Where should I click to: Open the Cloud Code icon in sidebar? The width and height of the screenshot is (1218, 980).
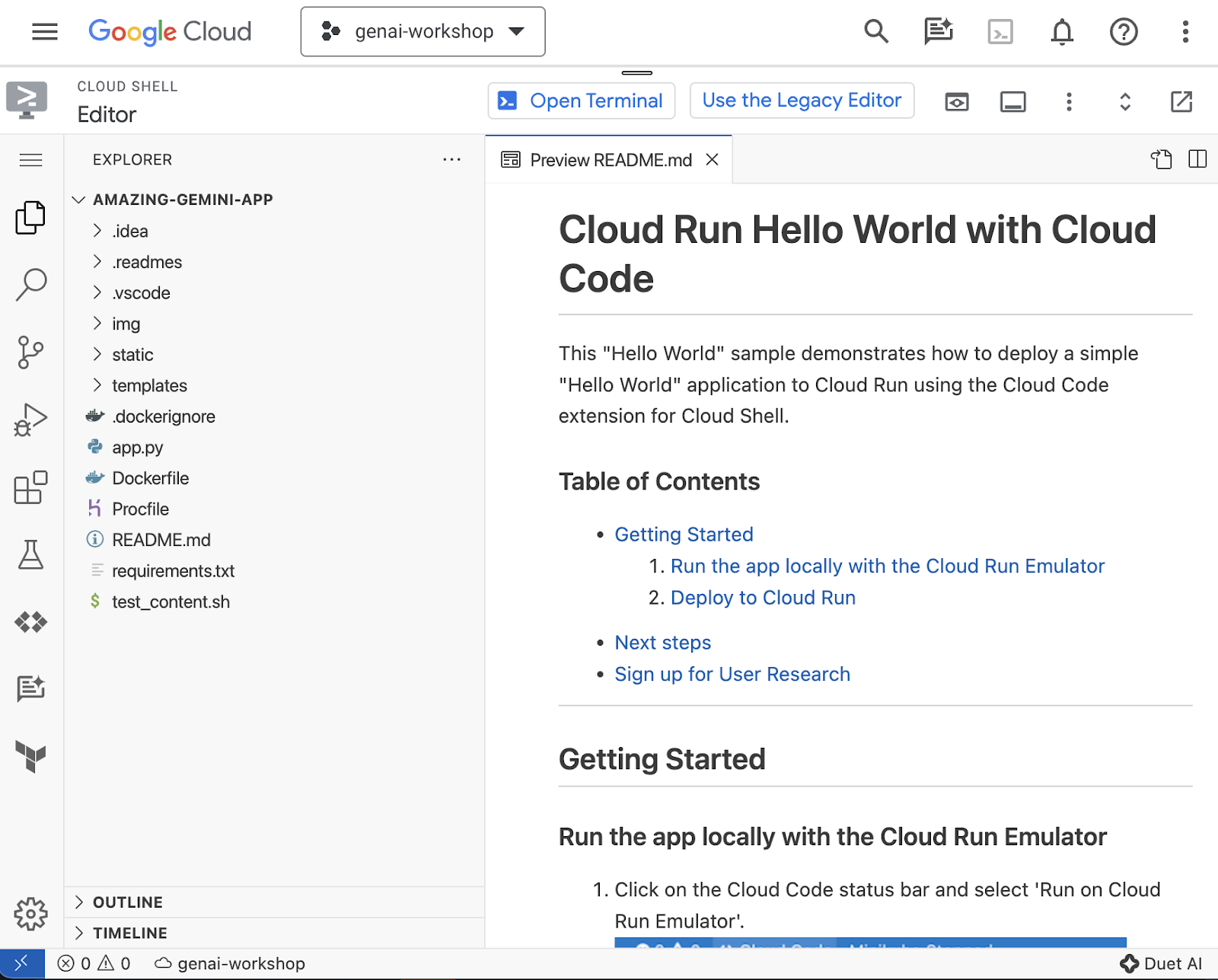[30, 622]
